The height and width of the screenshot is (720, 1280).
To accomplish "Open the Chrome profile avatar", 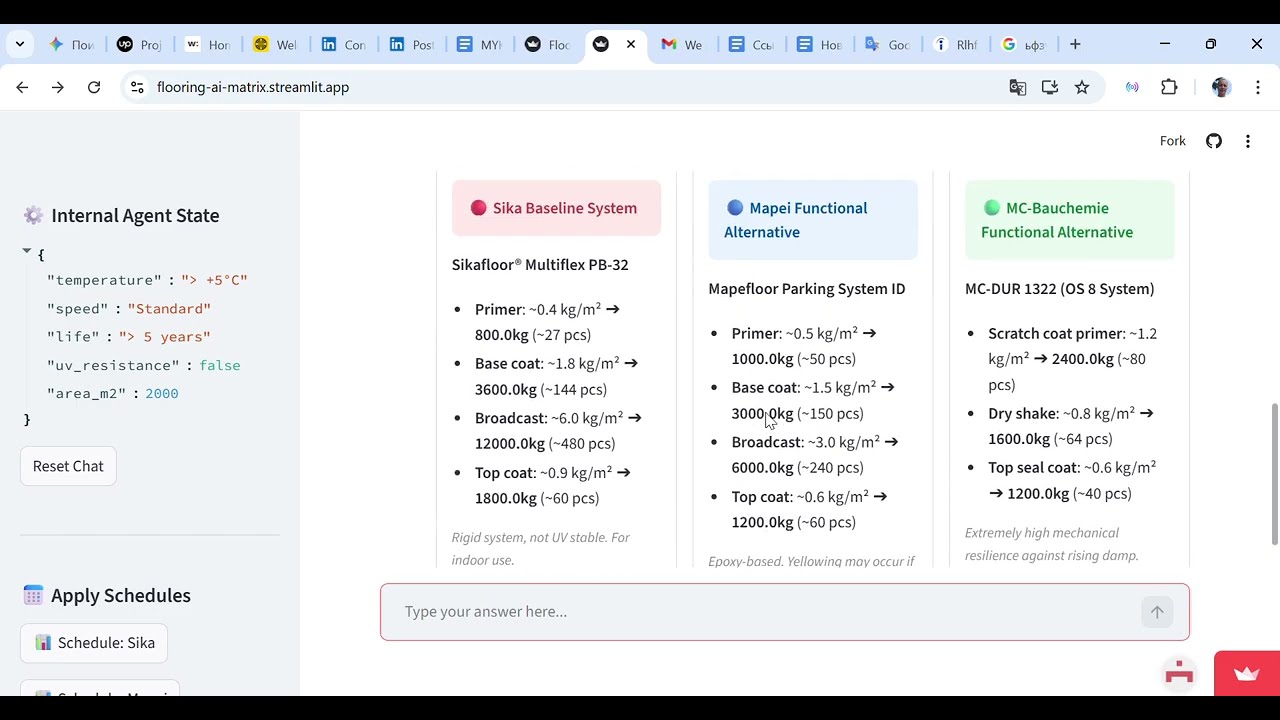I will click(1221, 87).
